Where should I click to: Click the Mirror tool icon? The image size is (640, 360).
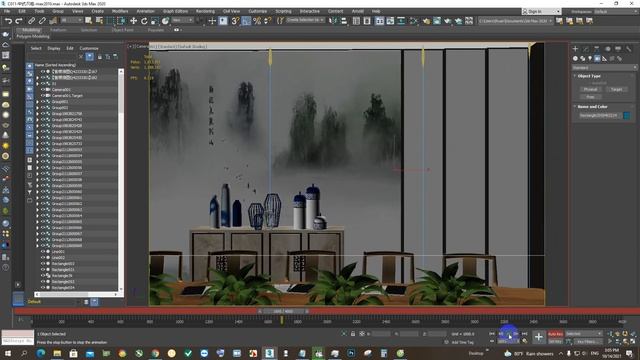tap(333, 20)
